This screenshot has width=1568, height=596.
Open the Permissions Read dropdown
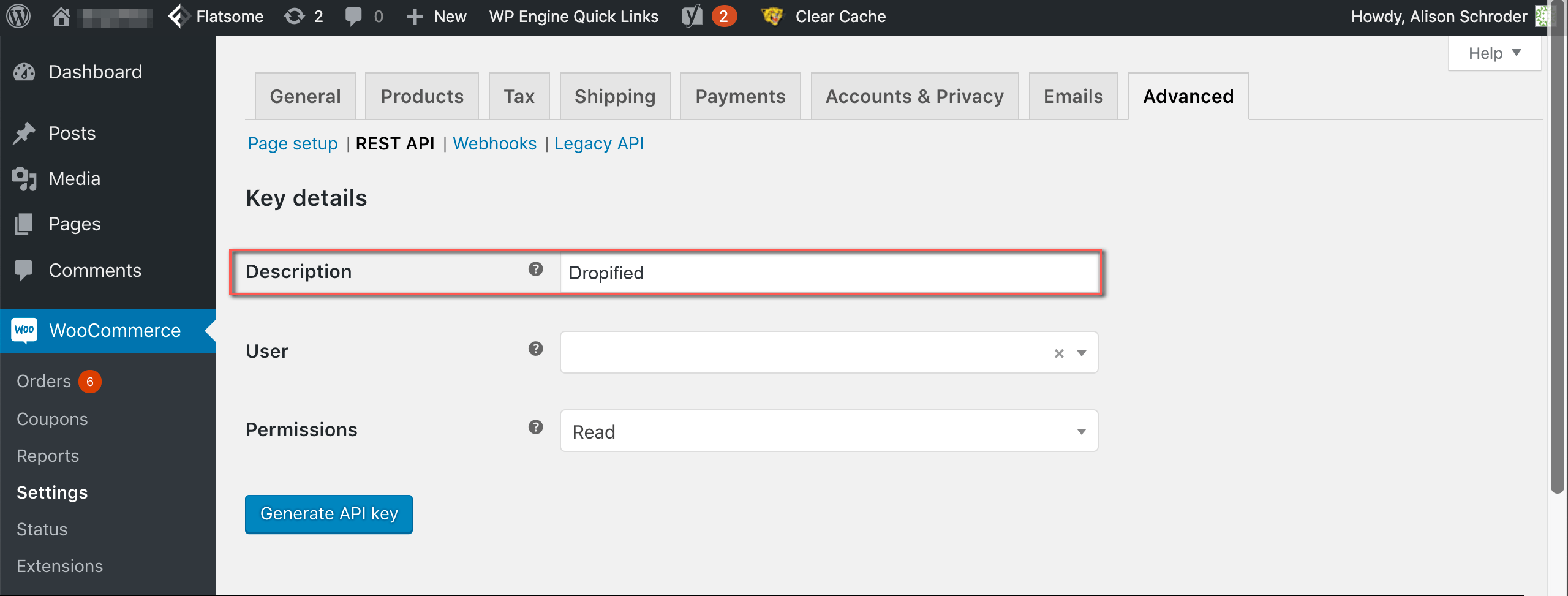tap(829, 431)
